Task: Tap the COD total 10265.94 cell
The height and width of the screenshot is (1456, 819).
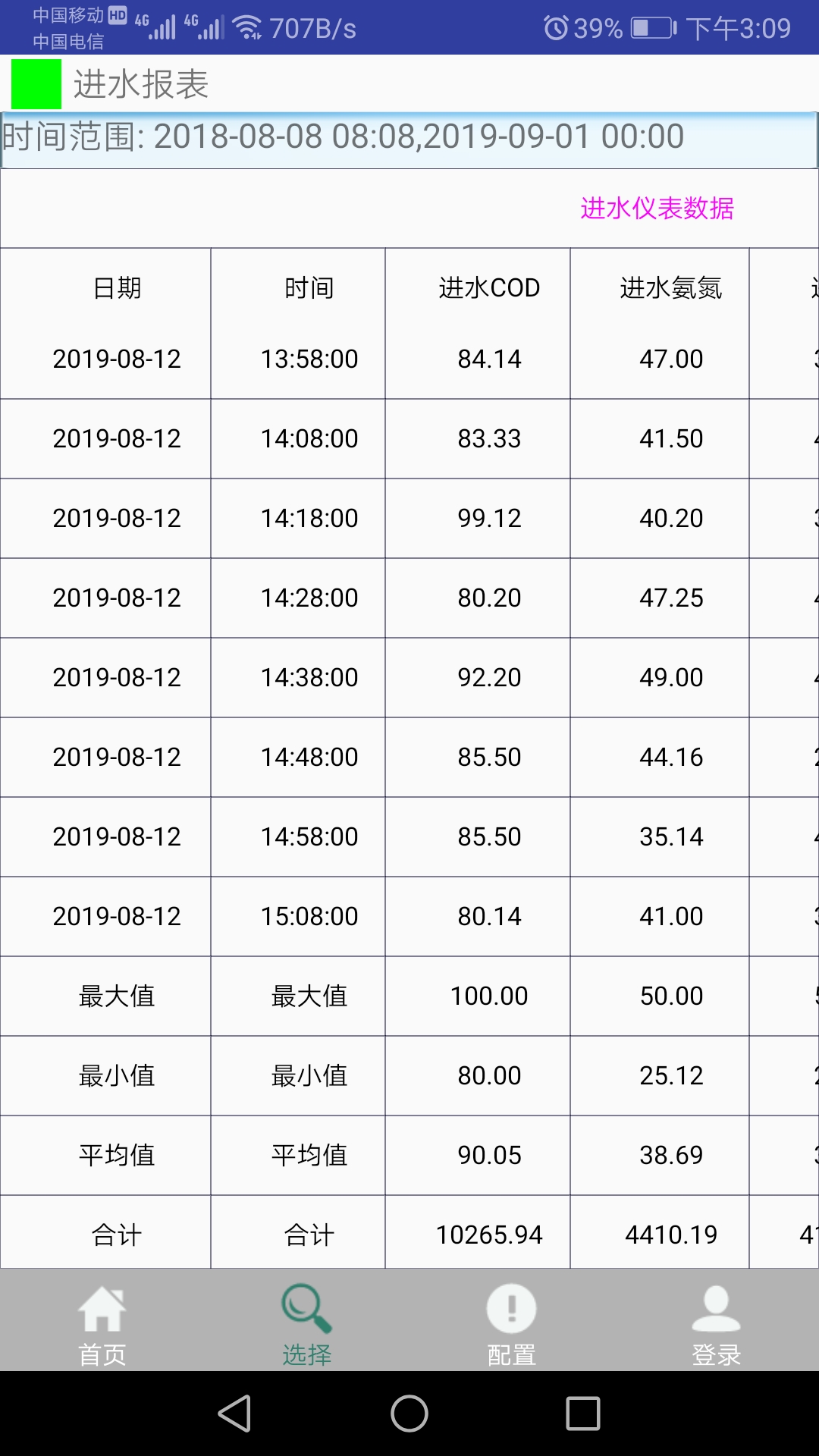Action: [x=489, y=1235]
